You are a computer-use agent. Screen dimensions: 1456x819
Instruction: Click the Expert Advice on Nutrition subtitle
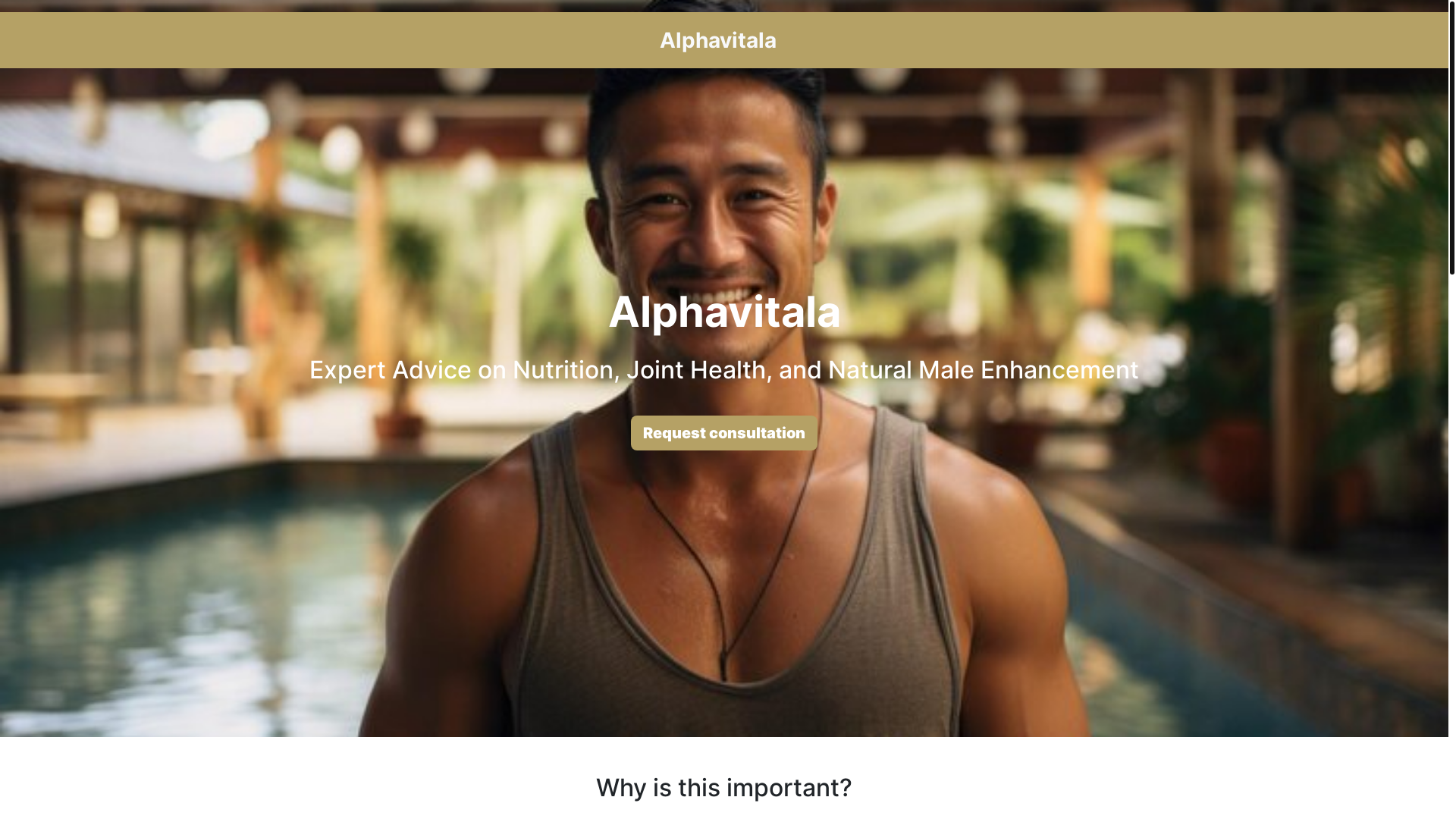tap(723, 370)
